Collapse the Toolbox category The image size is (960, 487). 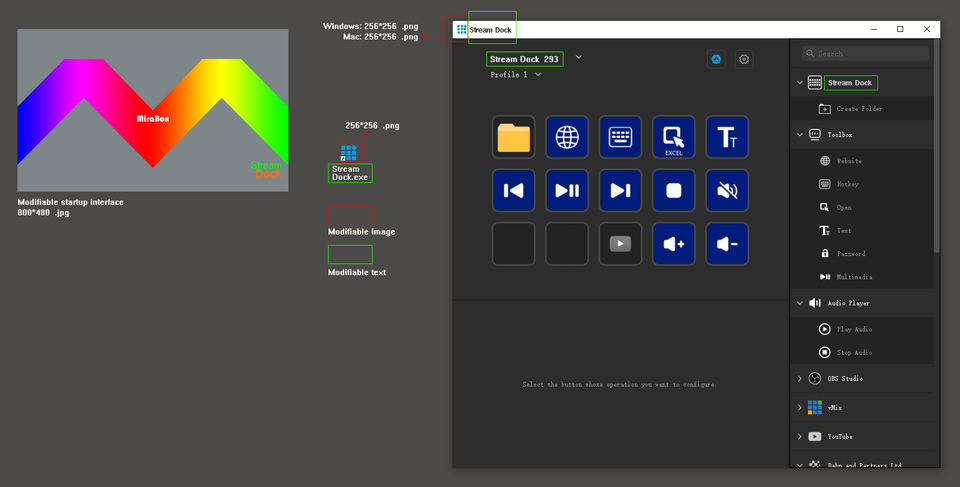(x=800, y=134)
